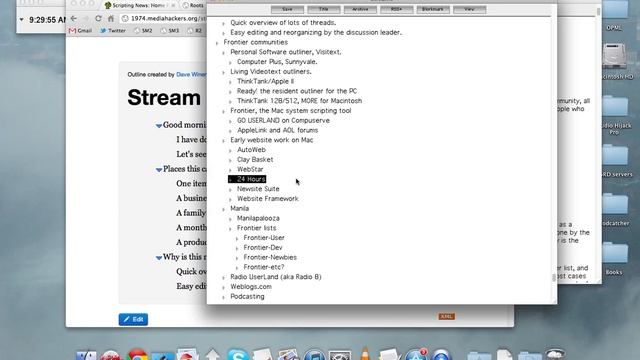This screenshot has height=360, width=640.
Task: Click the Archive toolbar button
Action: (x=360, y=9)
